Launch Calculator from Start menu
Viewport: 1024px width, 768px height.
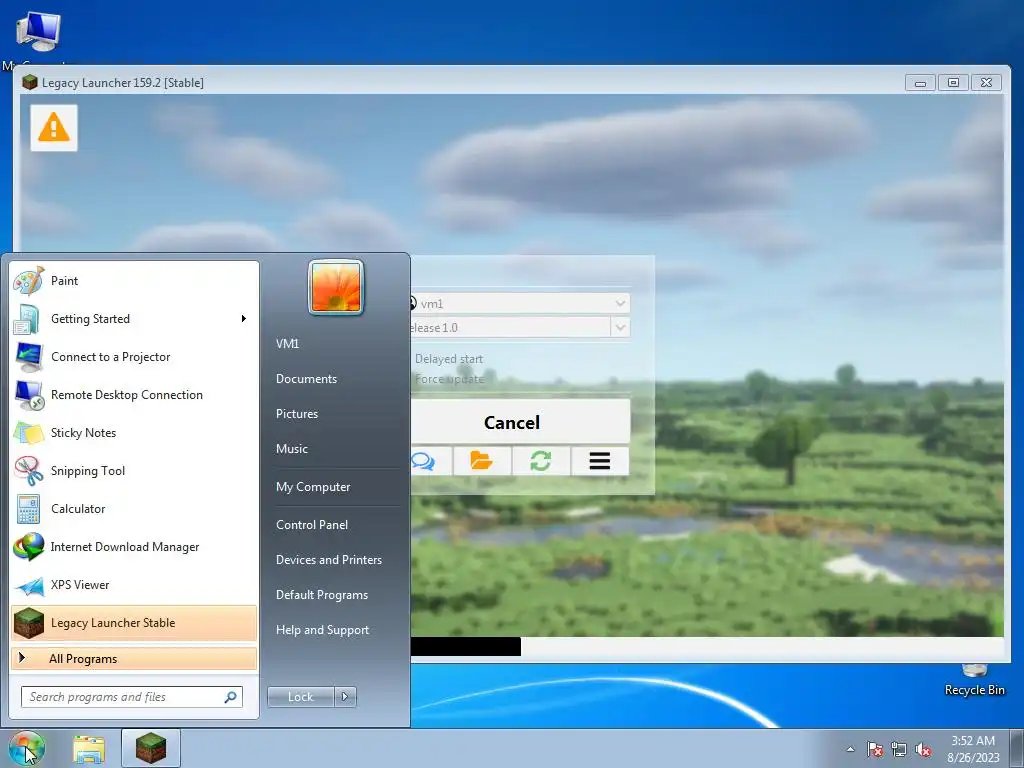click(x=134, y=509)
